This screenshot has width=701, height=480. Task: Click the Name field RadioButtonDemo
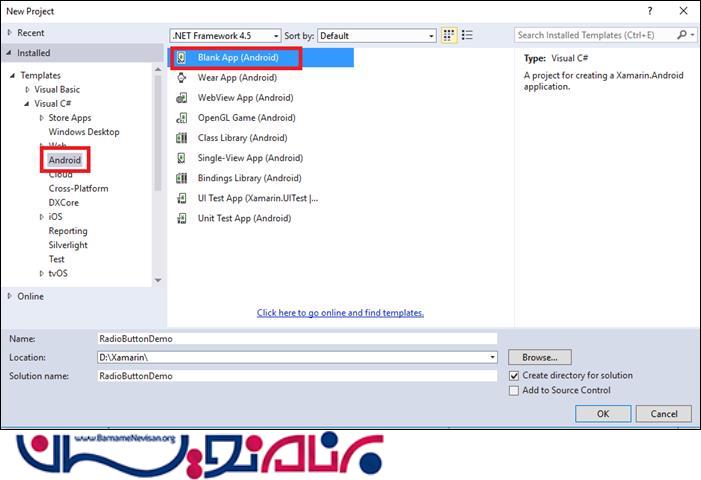tap(297, 339)
